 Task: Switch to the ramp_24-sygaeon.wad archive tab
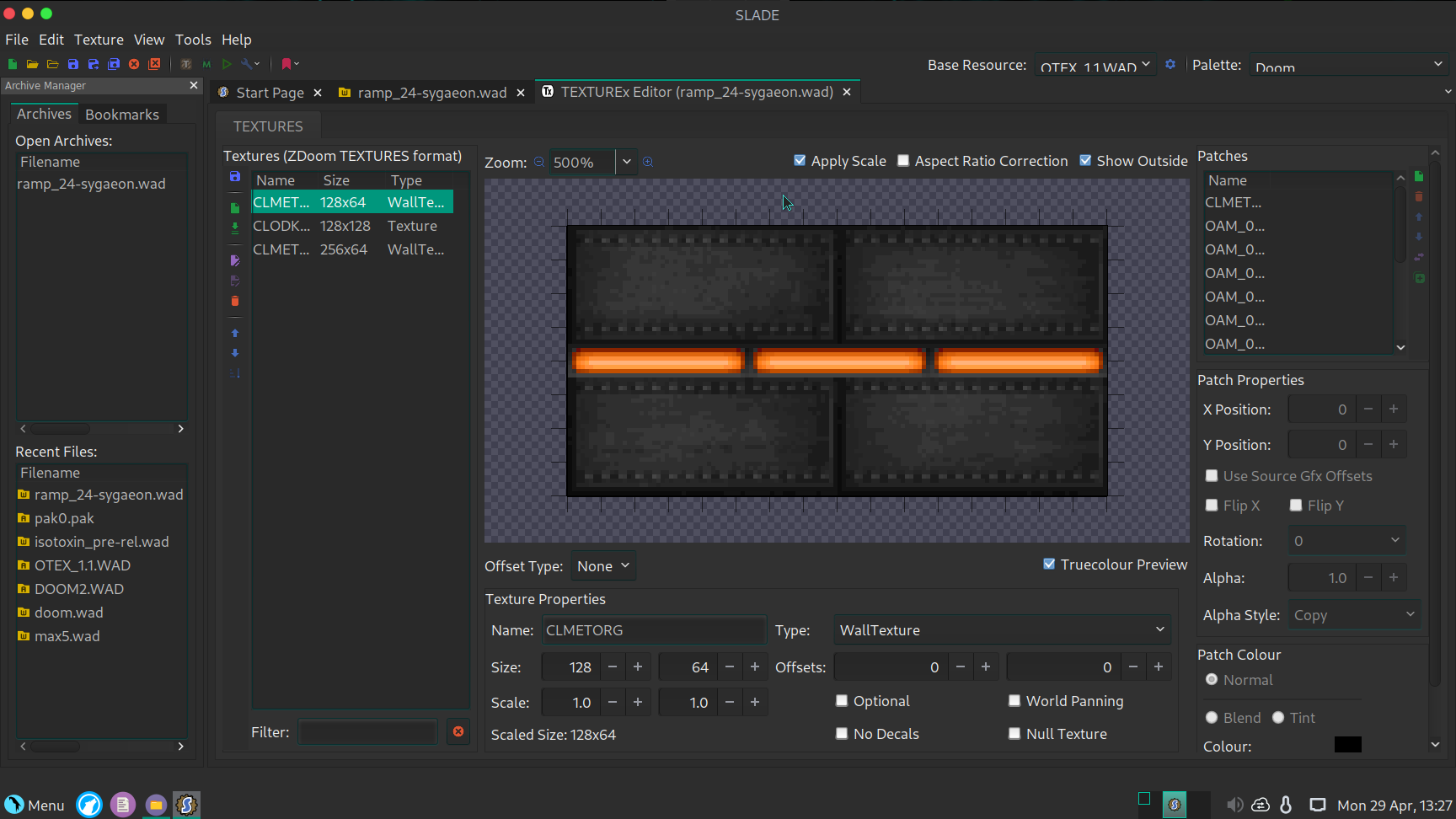(432, 93)
